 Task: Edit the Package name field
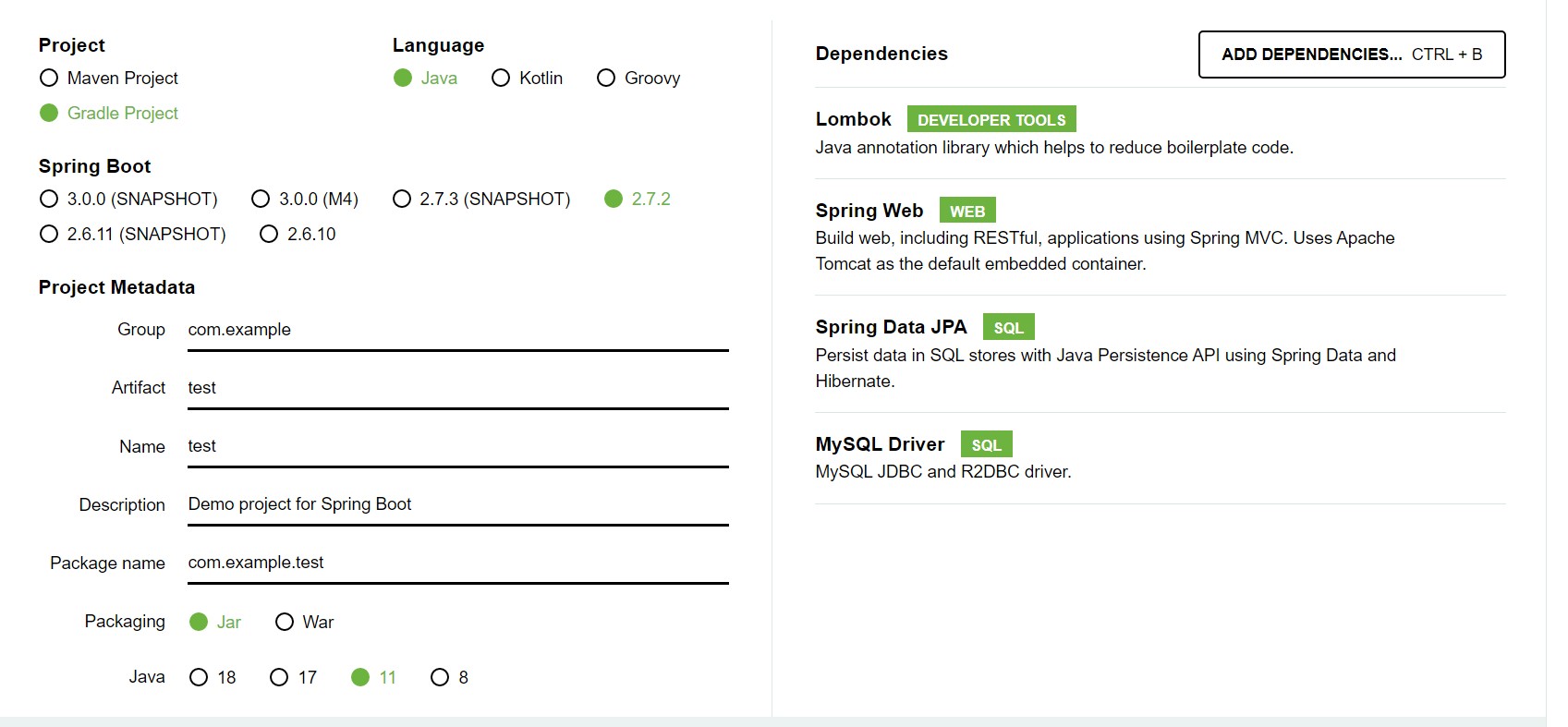tap(457, 563)
